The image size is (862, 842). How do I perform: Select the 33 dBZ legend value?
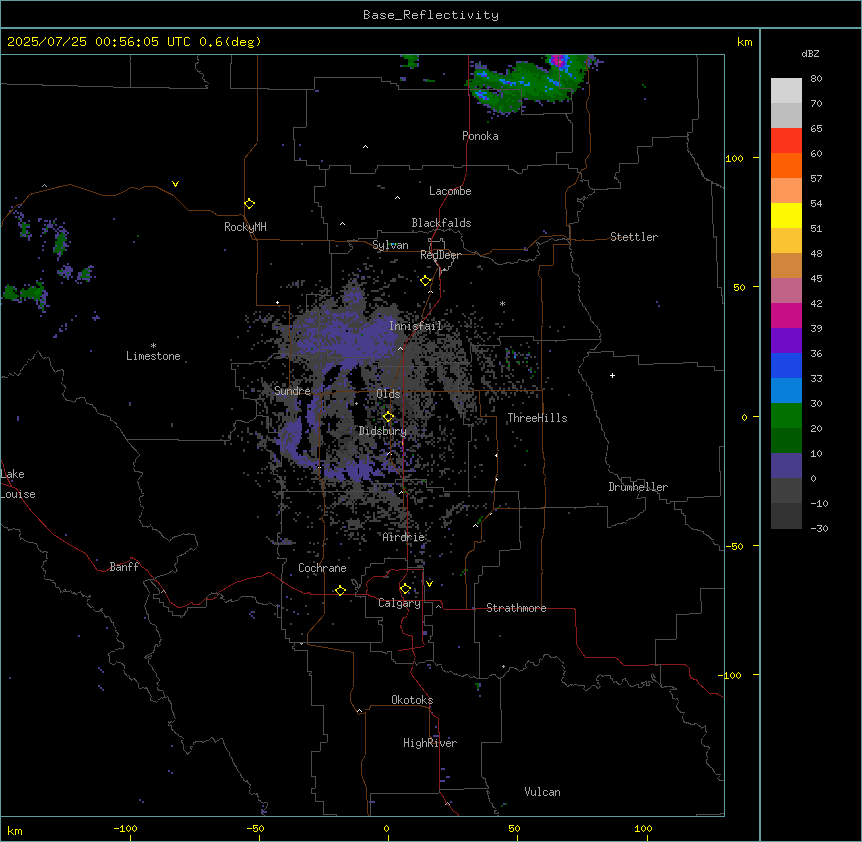(816, 379)
